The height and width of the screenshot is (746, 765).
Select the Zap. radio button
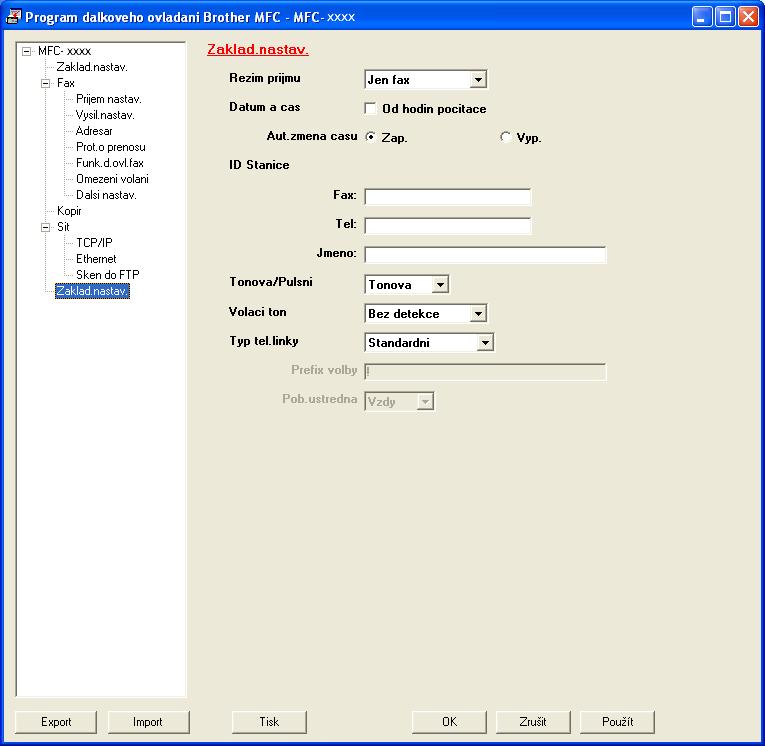(371, 137)
